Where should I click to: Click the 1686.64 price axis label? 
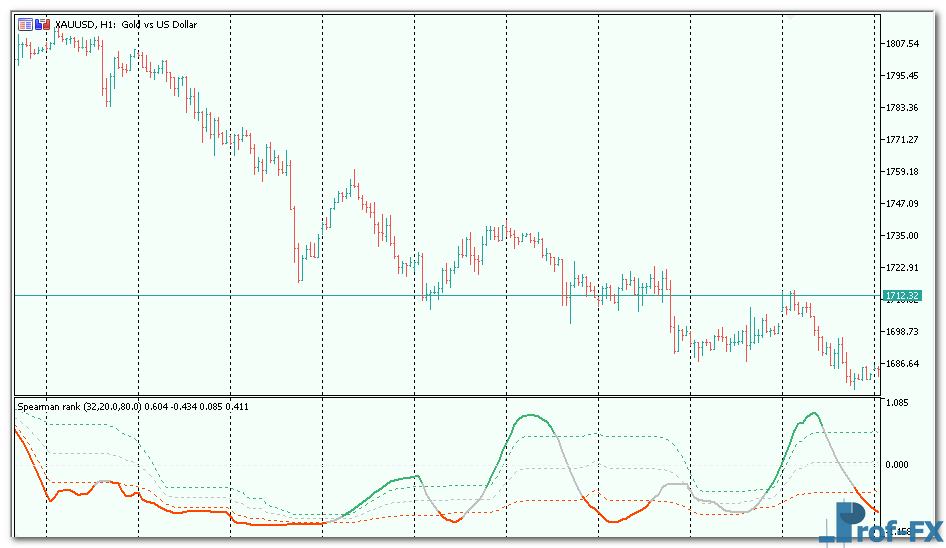(x=902, y=364)
